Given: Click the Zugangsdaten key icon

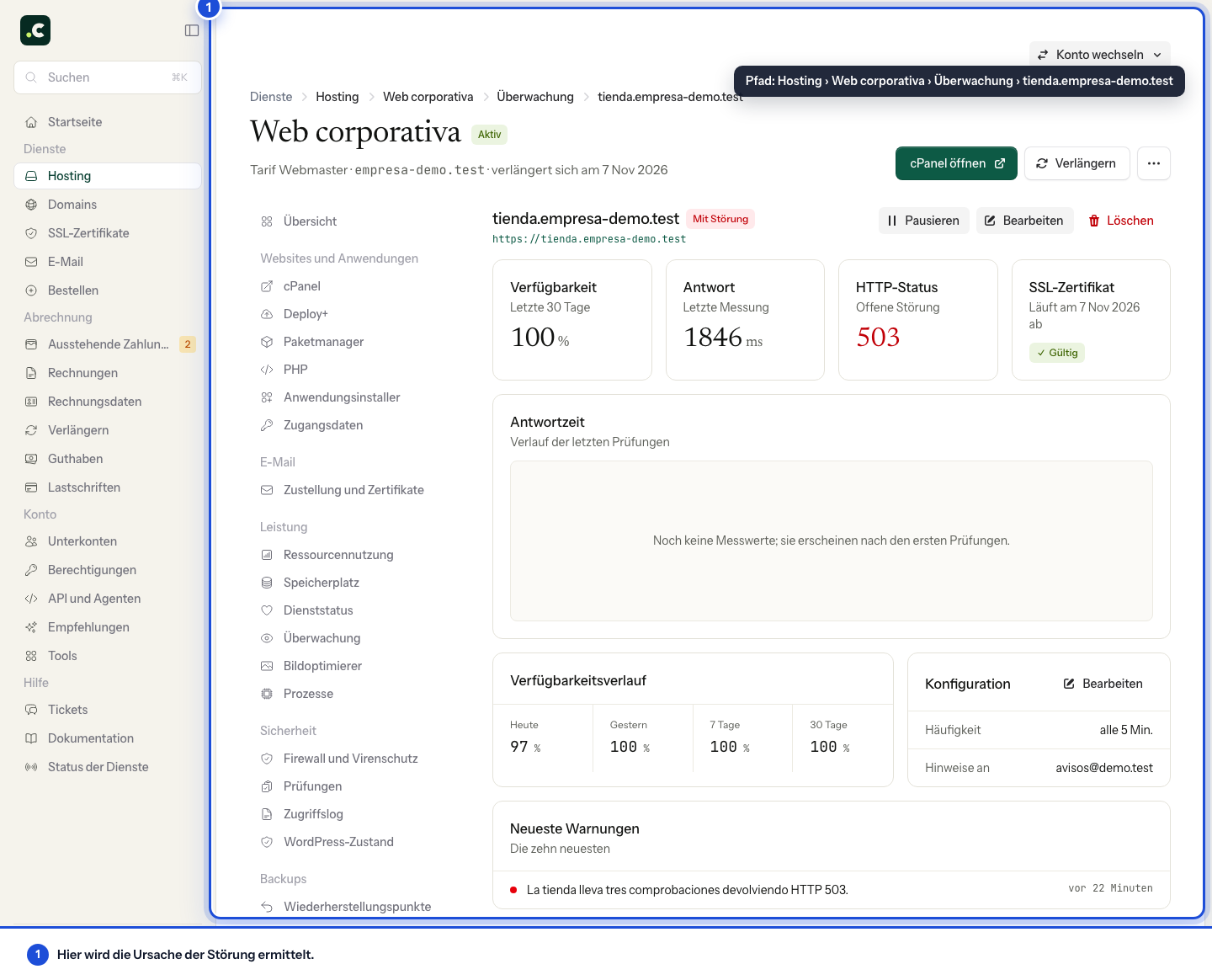Looking at the screenshot, I should [x=267, y=425].
